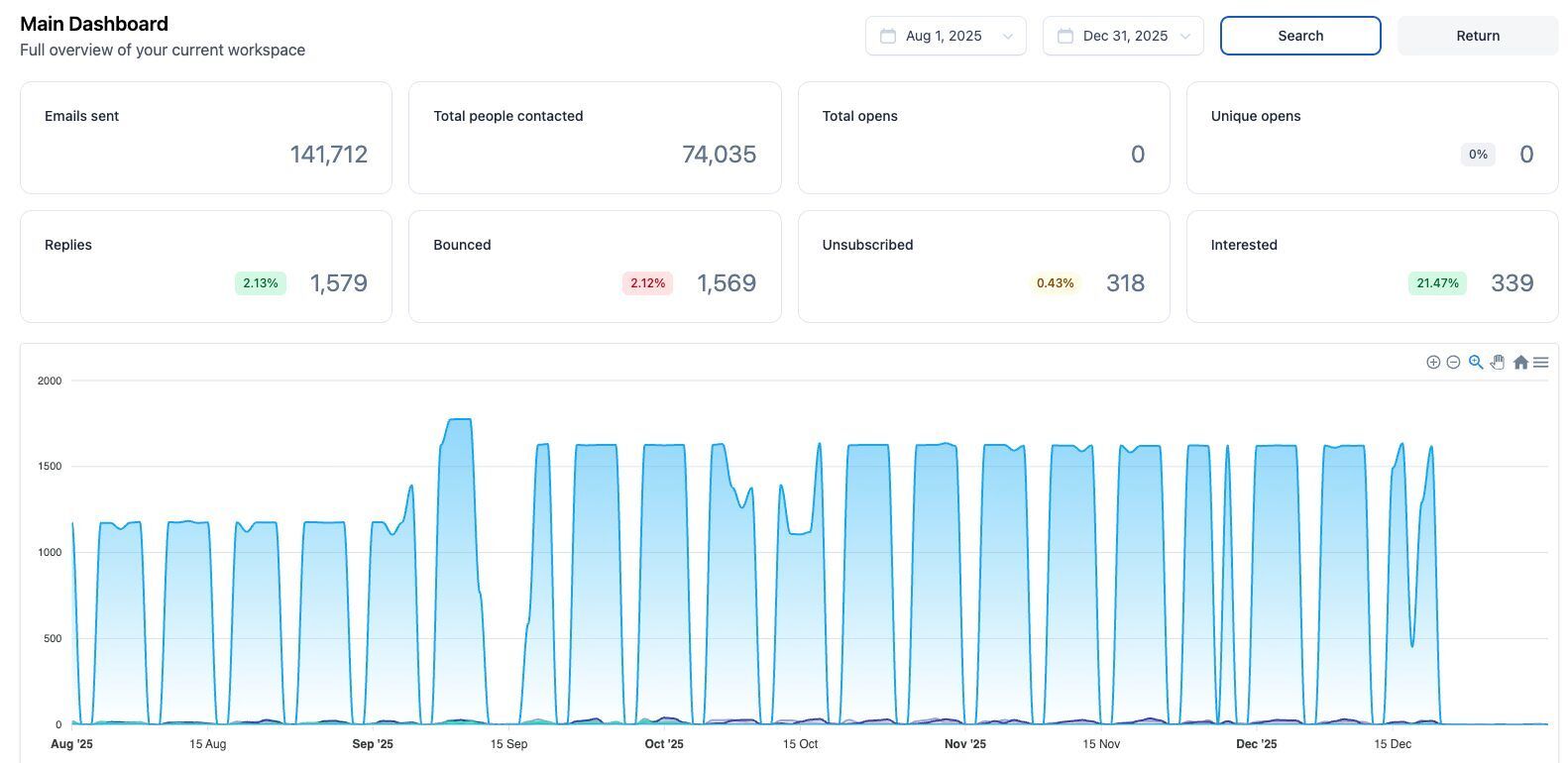Open the chart hamburger menu

coord(1541,363)
